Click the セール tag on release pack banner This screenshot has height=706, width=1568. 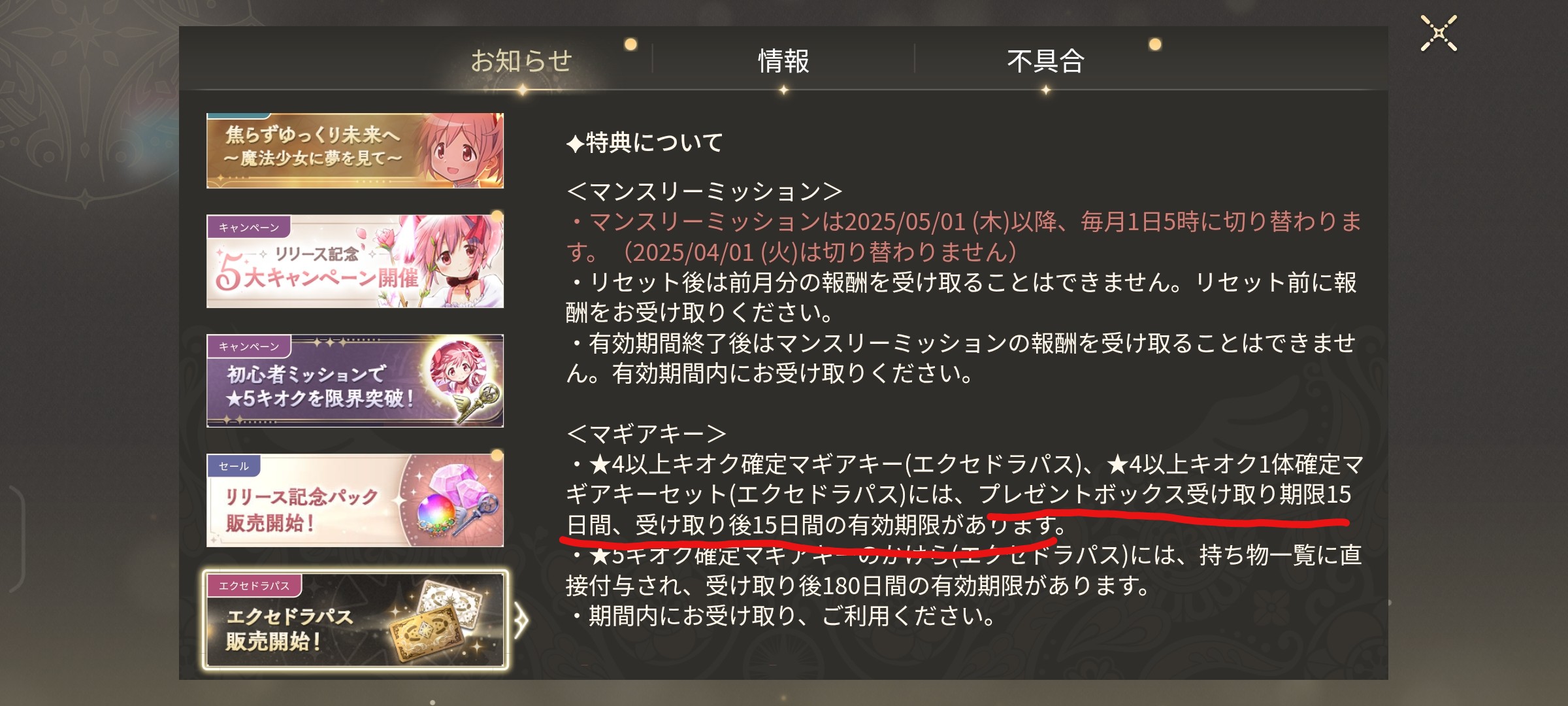click(234, 465)
